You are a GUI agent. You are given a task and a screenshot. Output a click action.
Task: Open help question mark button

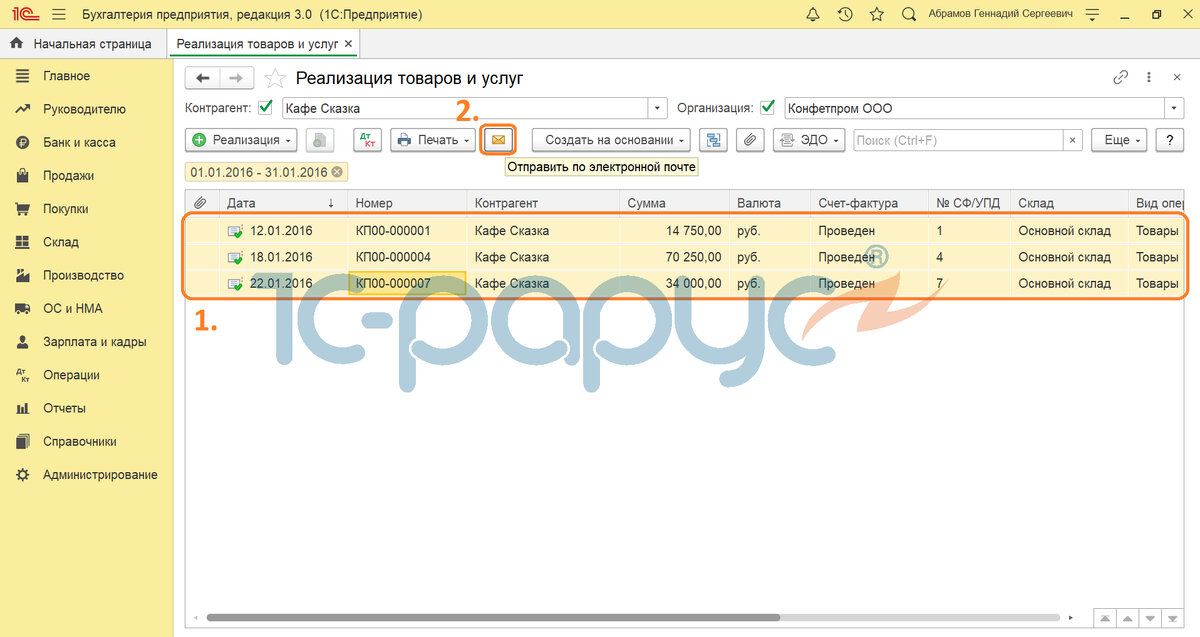tap(1170, 140)
